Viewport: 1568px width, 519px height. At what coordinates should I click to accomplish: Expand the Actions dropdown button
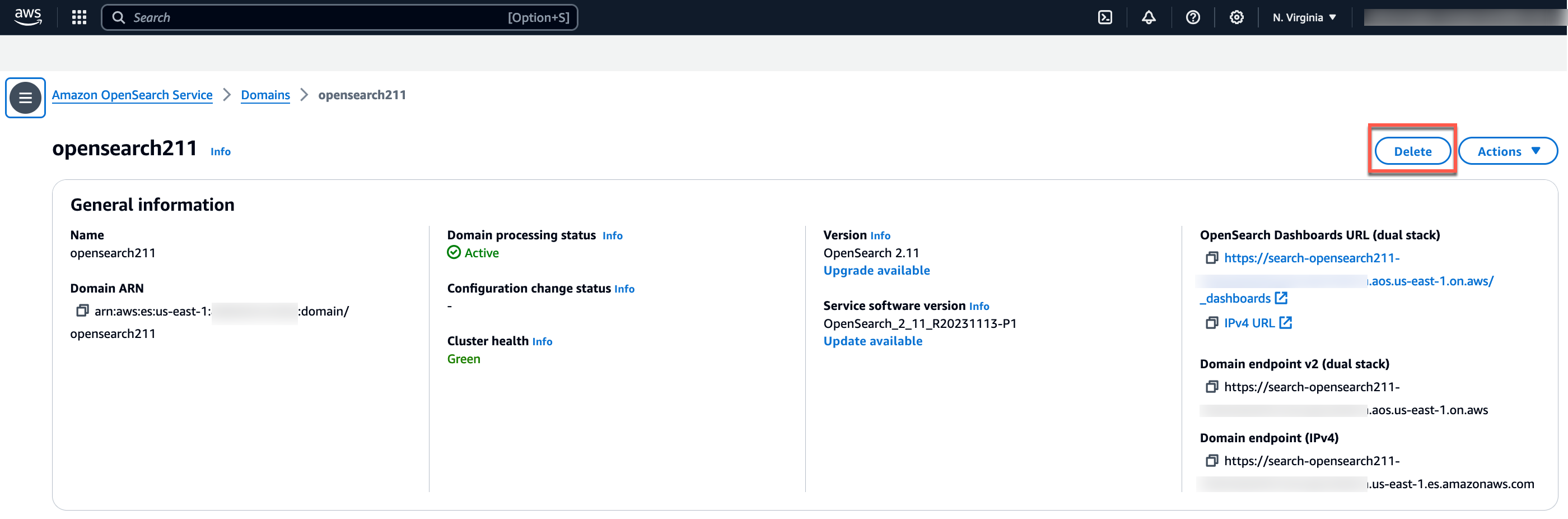click(1508, 151)
